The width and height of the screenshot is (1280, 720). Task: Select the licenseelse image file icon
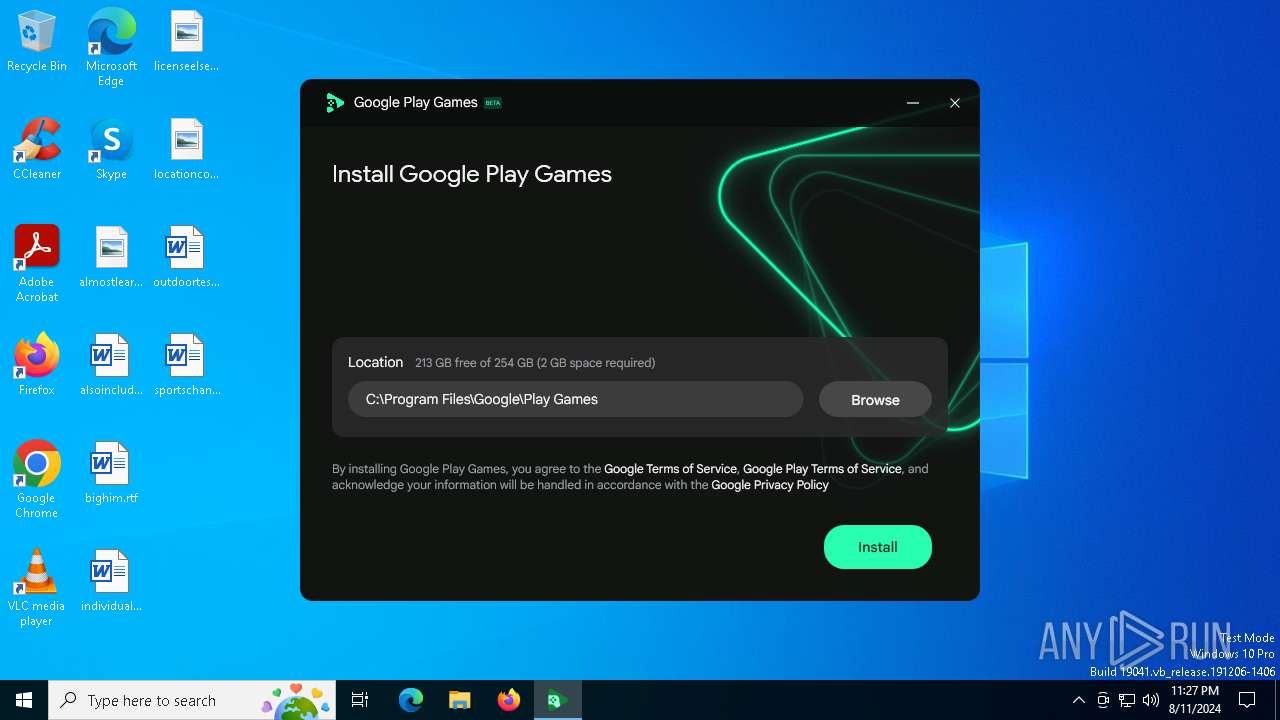coord(186,42)
